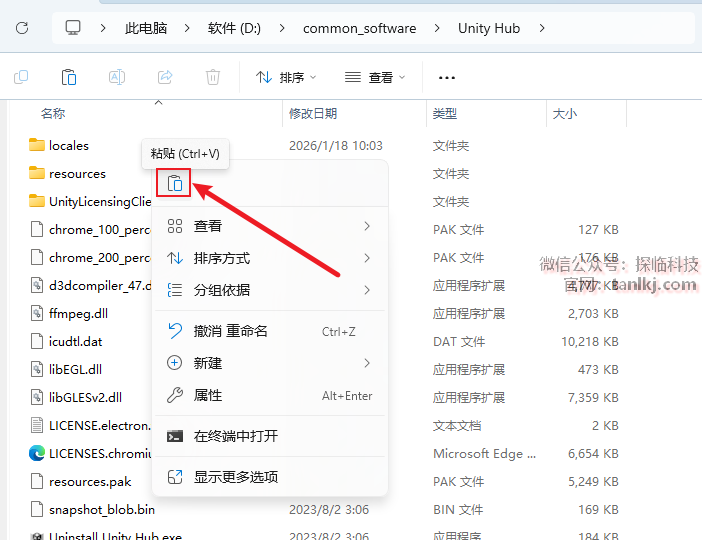Click the toolbar paste icon
This screenshot has height=540, width=702.
coord(69,77)
